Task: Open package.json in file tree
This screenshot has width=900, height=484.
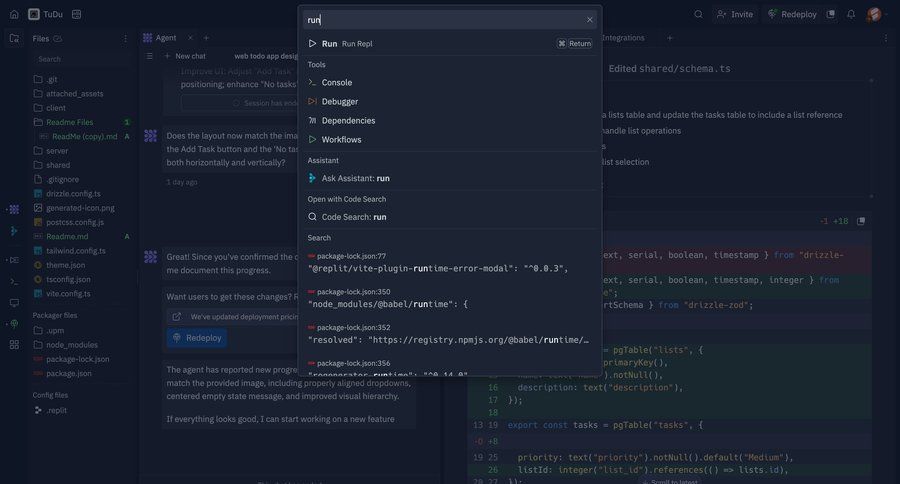Action: [80, 373]
